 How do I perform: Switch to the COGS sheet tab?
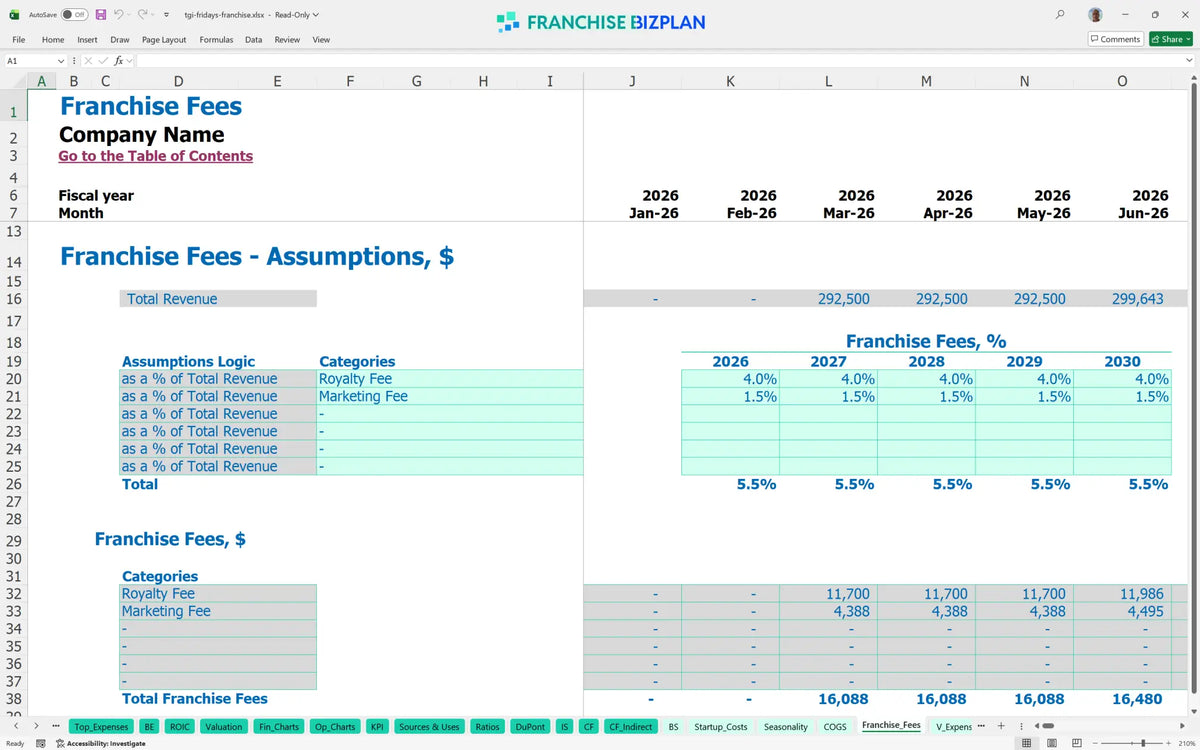[835, 727]
